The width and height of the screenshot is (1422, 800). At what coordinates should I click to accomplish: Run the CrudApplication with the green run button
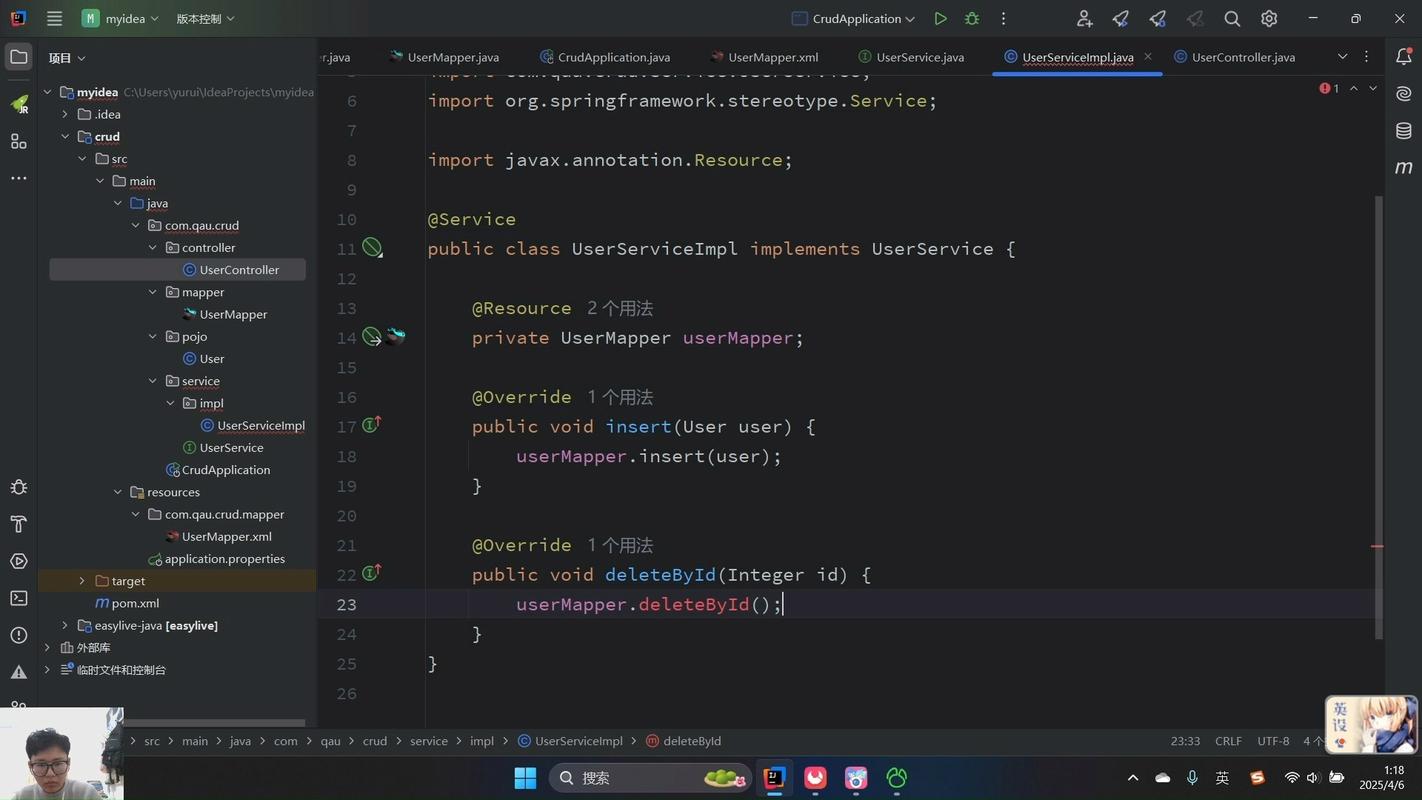pos(940,18)
